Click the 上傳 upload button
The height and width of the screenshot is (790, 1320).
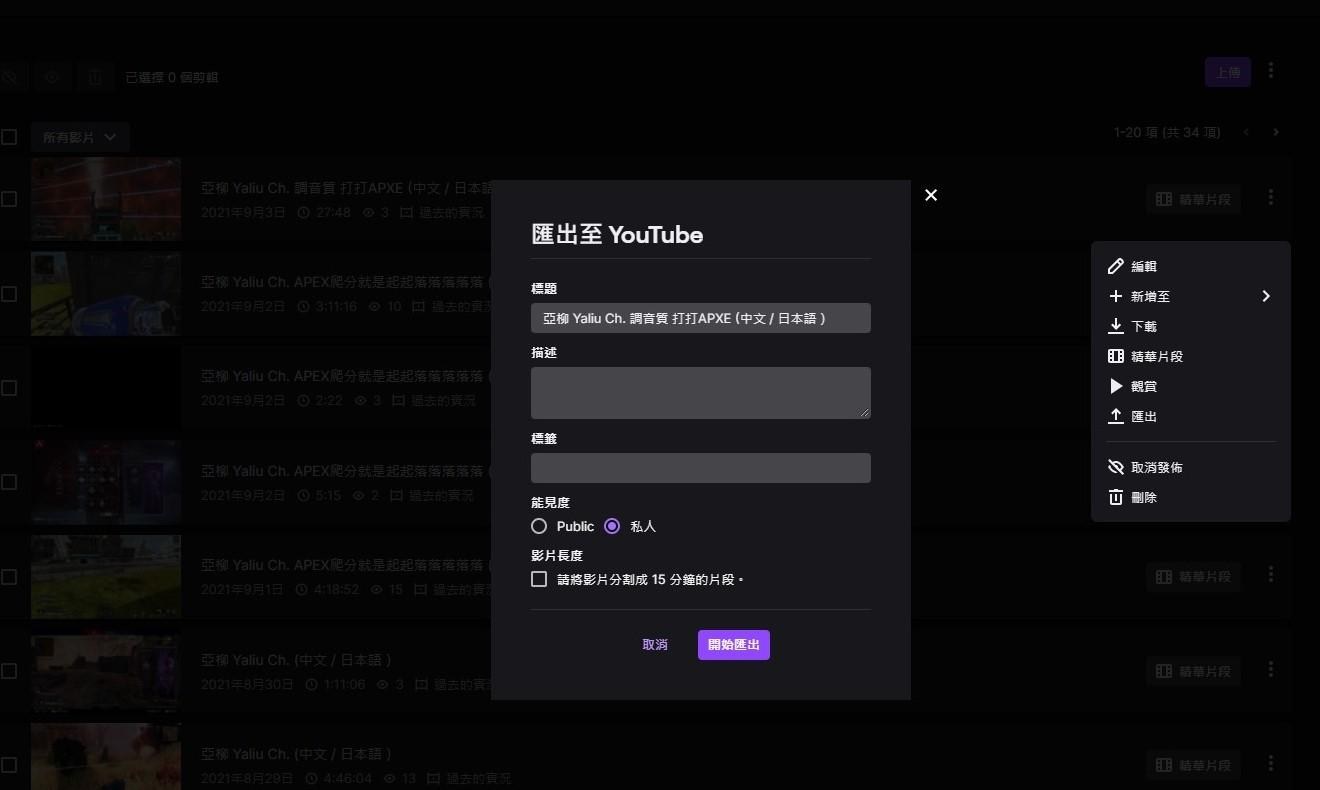tap(1228, 72)
